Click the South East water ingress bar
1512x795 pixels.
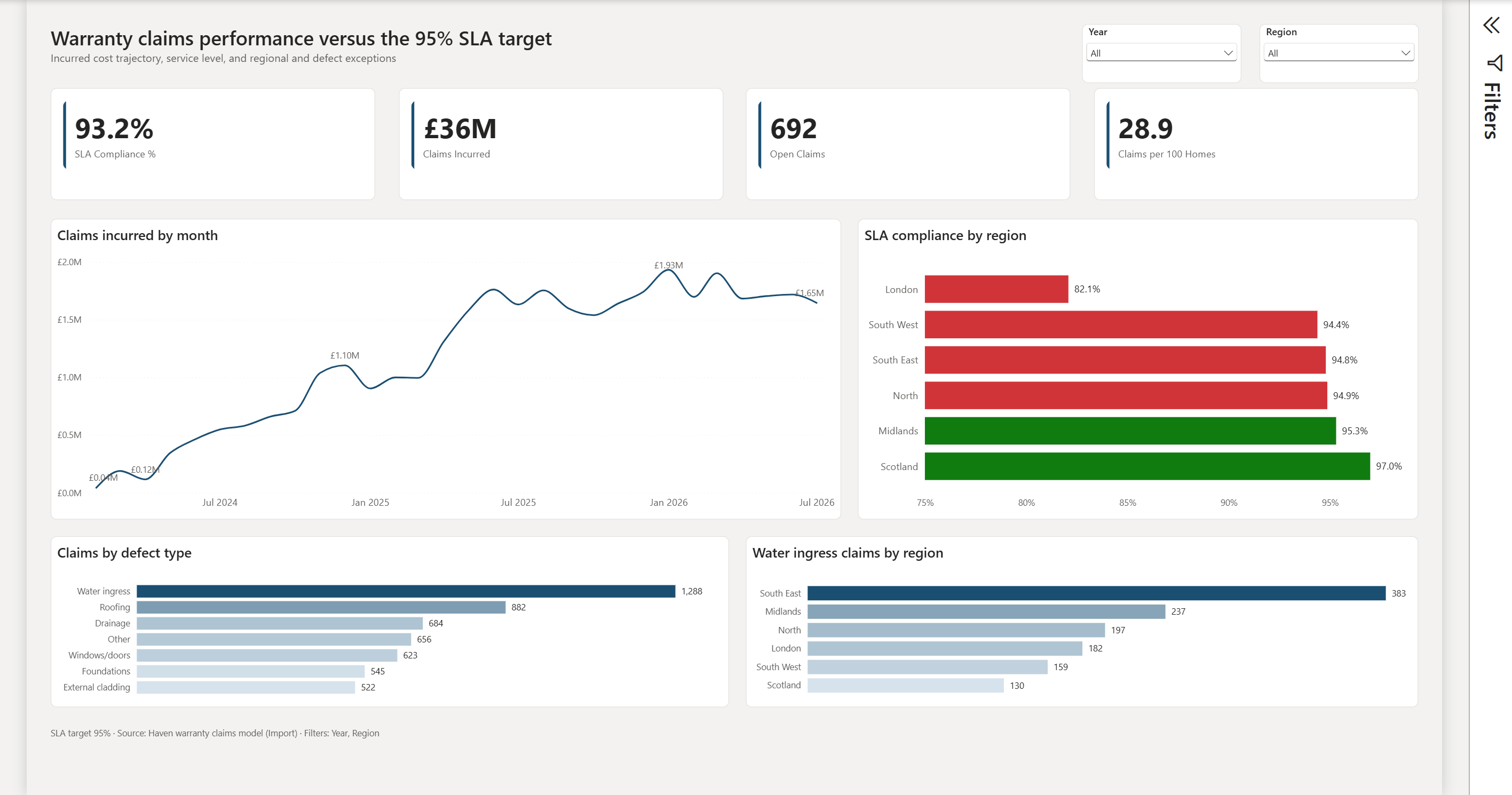[1096, 593]
